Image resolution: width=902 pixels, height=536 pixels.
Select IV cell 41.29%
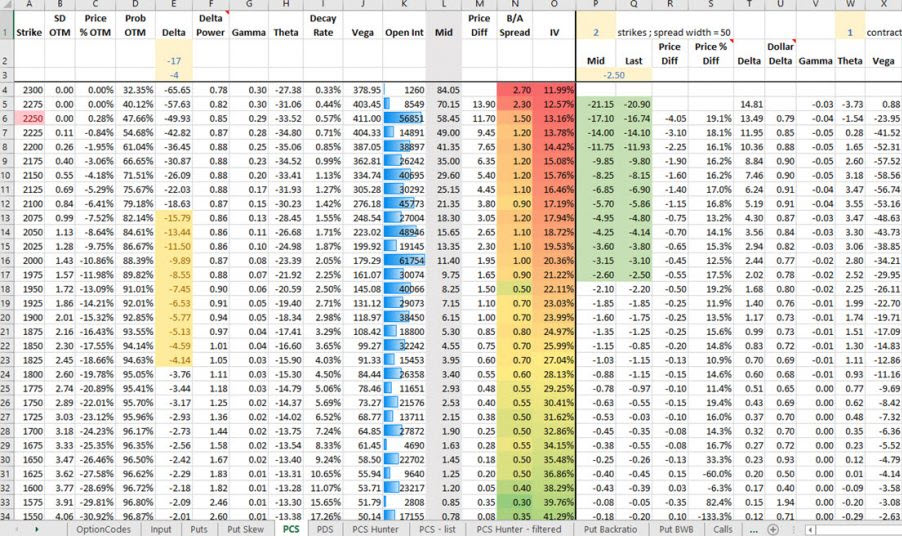[x=554, y=516]
